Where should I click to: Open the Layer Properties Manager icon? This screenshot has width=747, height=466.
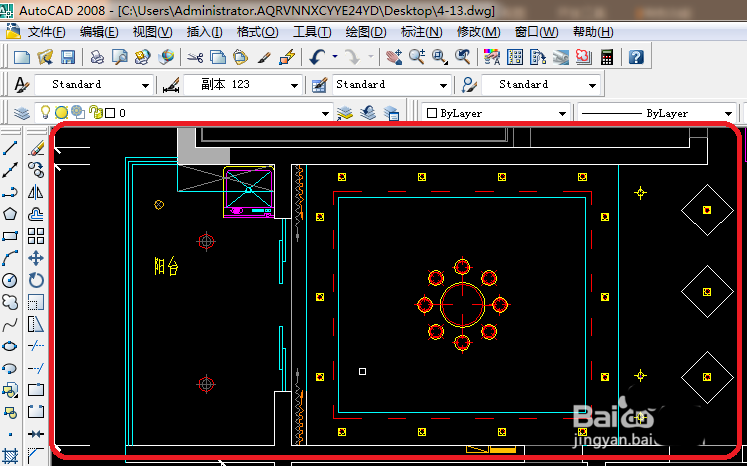point(21,113)
